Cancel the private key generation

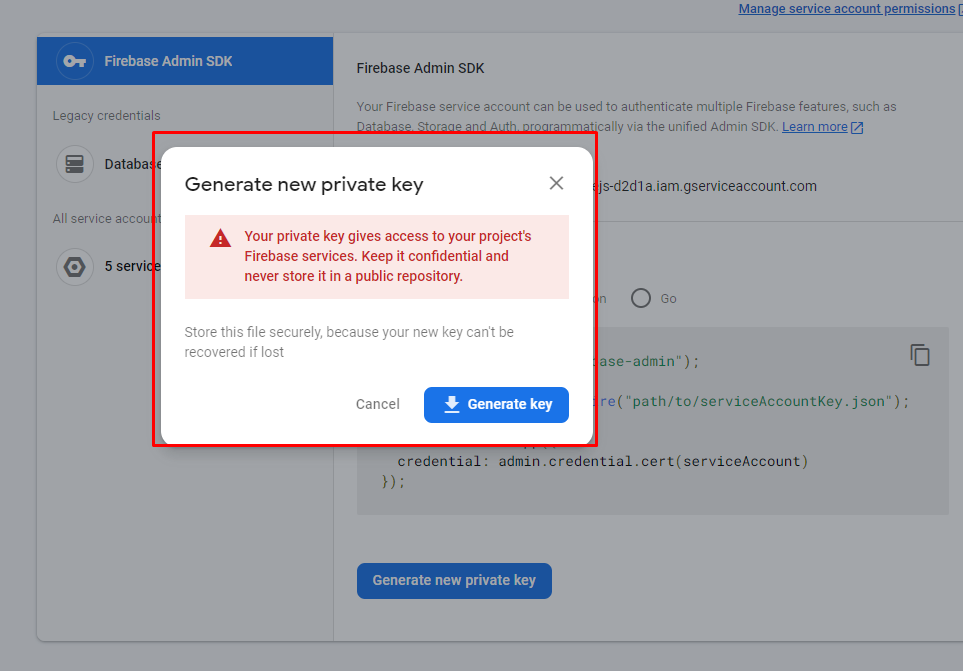(x=377, y=404)
